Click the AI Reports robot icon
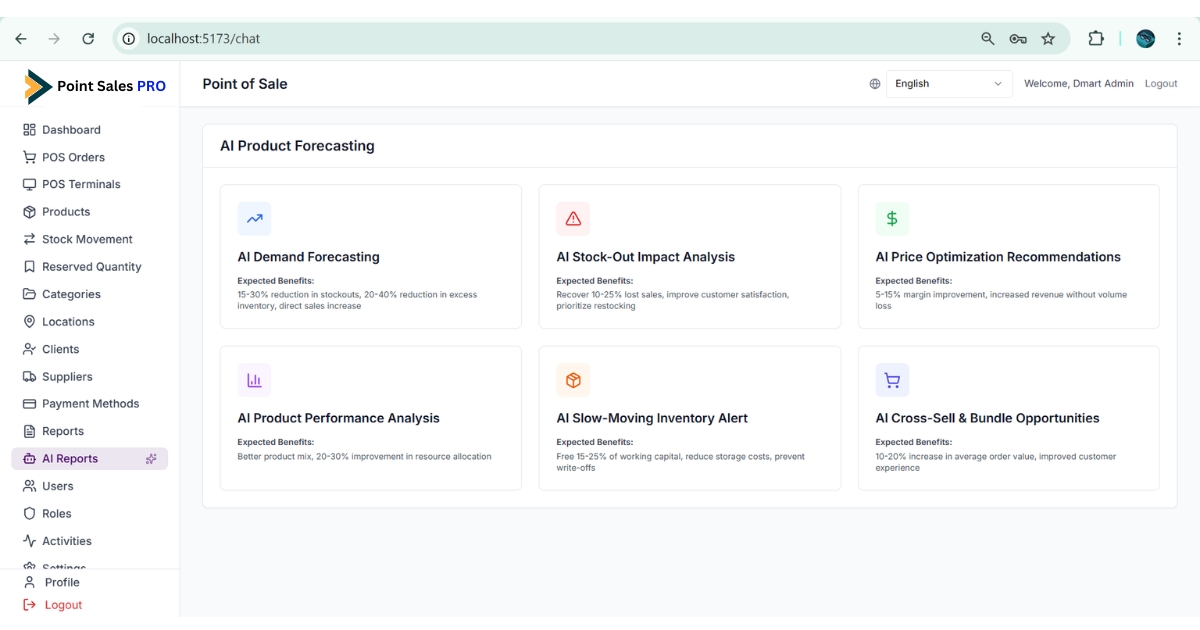The width and height of the screenshot is (1200, 630). point(29,459)
